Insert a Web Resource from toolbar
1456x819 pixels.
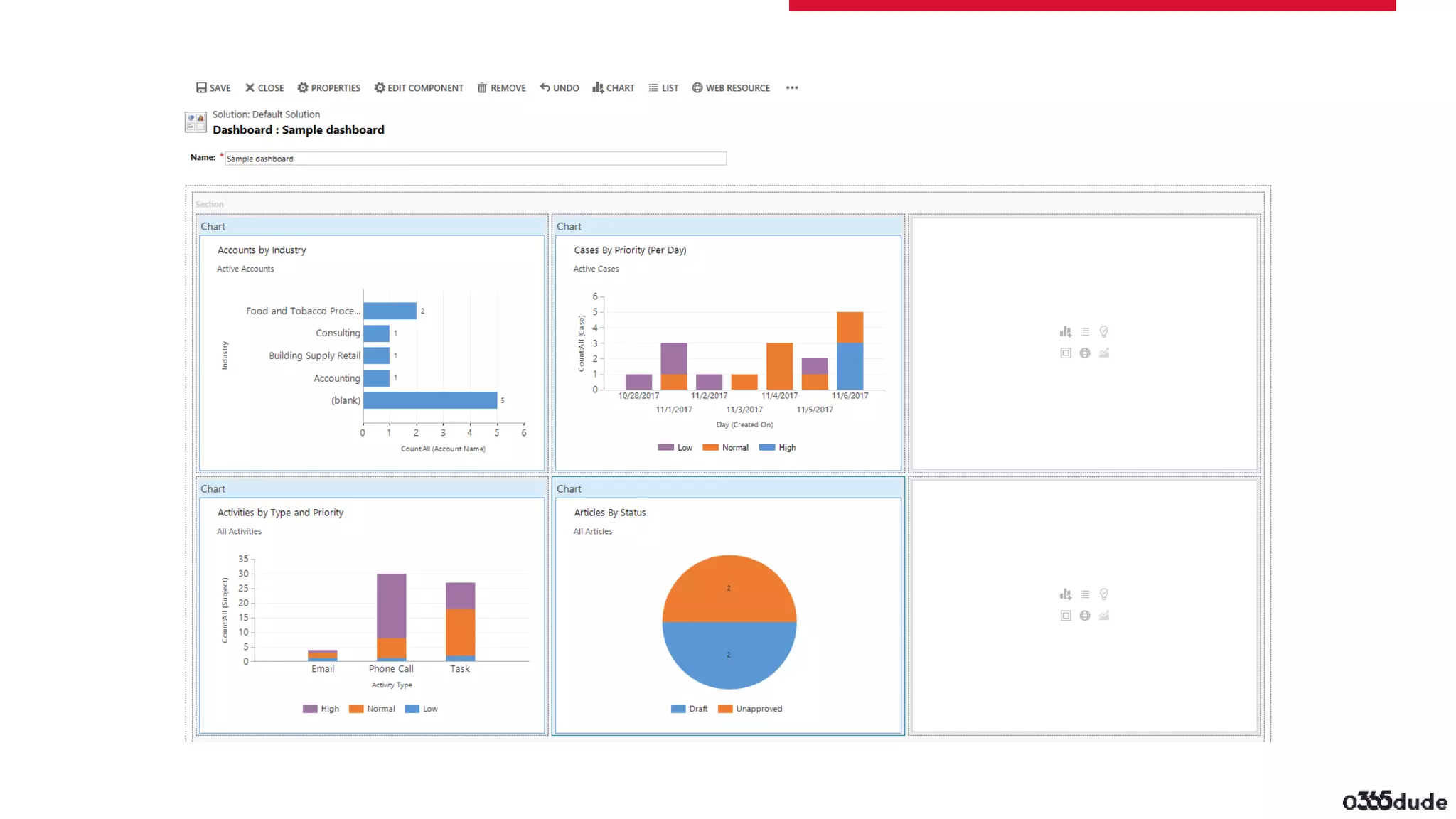click(x=731, y=88)
